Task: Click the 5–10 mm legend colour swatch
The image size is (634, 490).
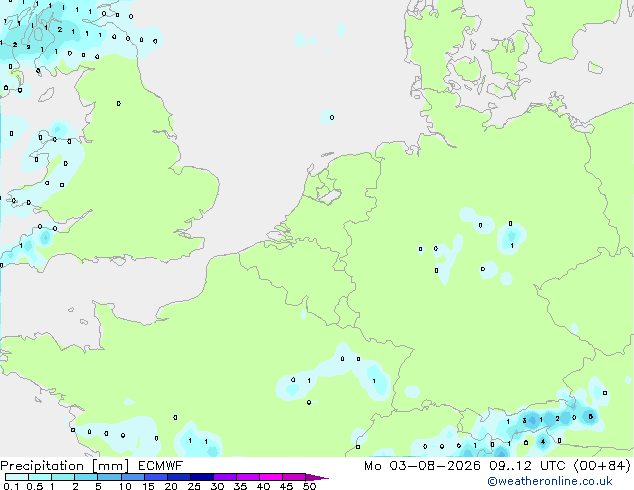Action: coord(109,477)
